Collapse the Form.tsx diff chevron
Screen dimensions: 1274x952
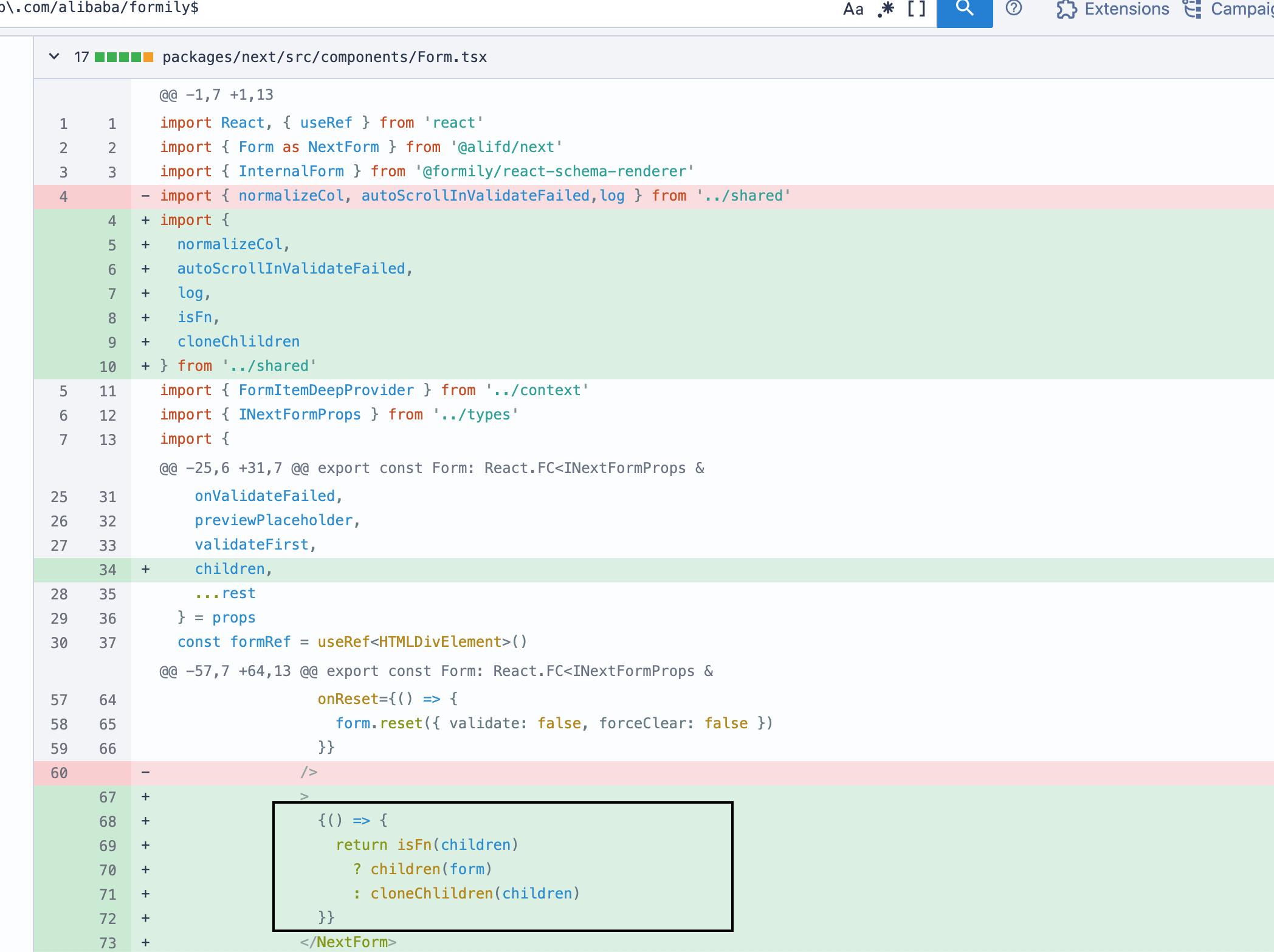54,57
